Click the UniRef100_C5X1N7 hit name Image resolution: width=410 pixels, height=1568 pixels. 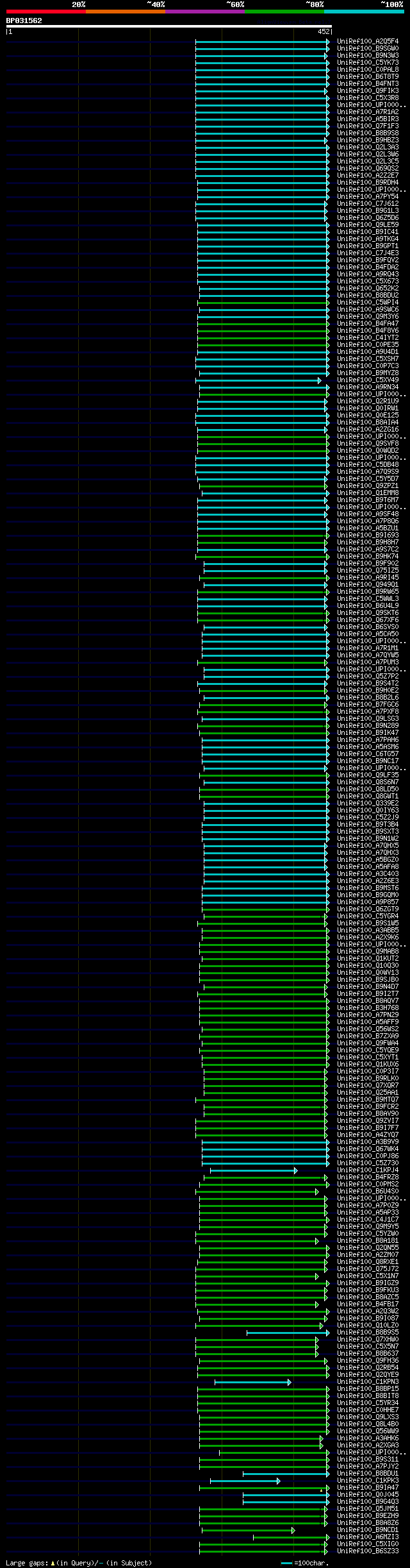pyautogui.click(x=368, y=1276)
